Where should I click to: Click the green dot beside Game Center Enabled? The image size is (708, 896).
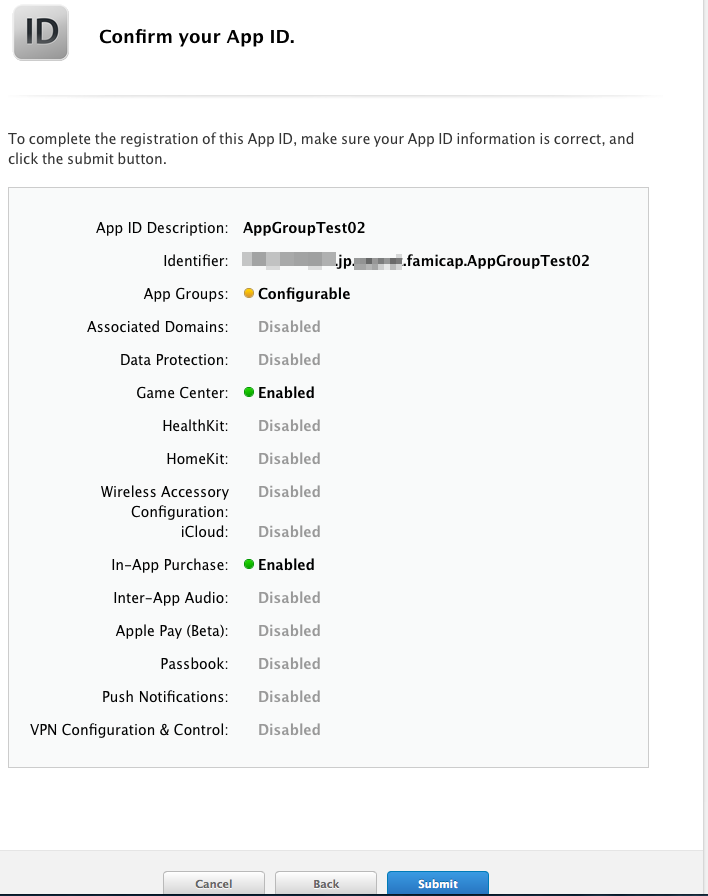point(249,392)
